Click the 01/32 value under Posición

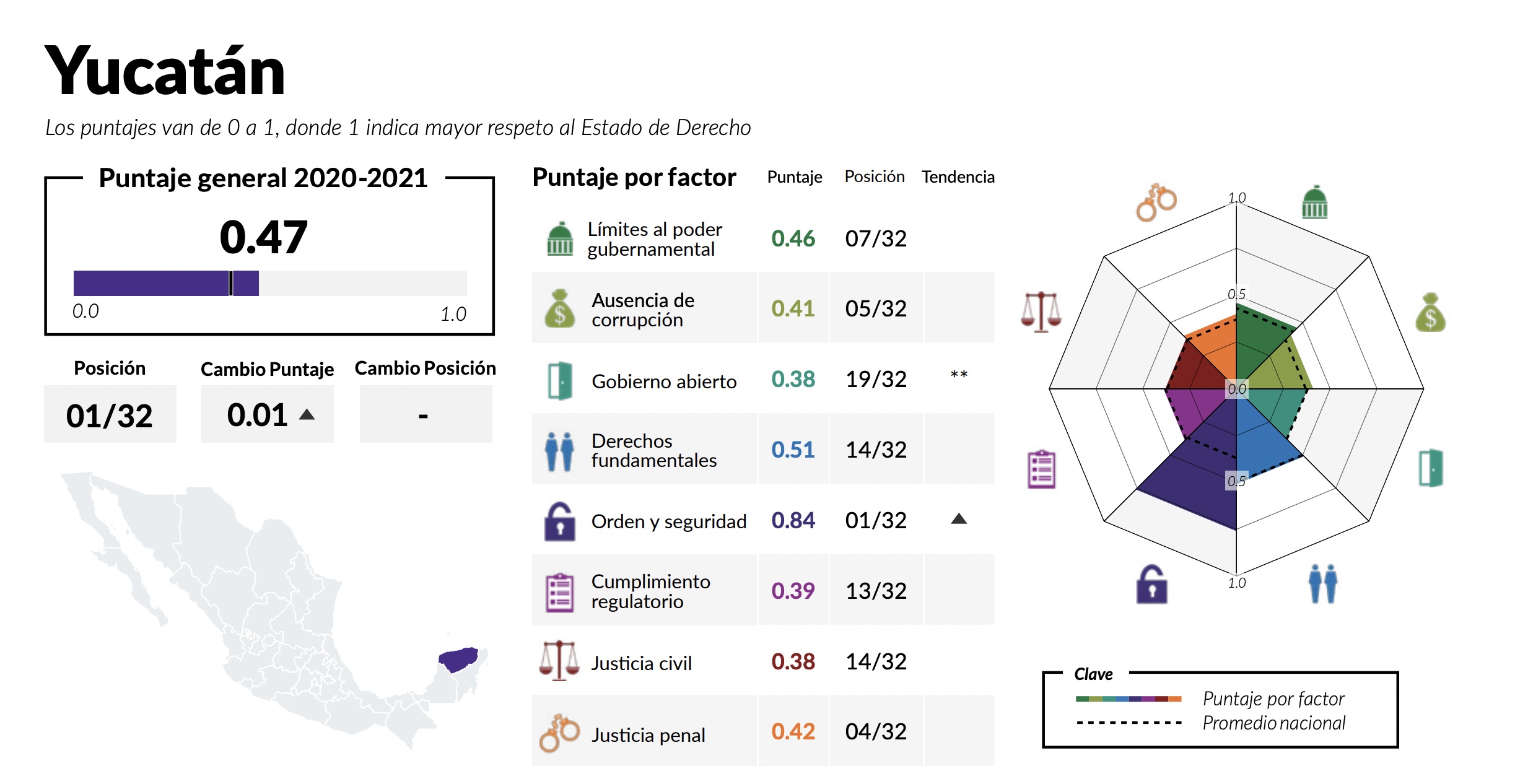click(x=110, y=415)
